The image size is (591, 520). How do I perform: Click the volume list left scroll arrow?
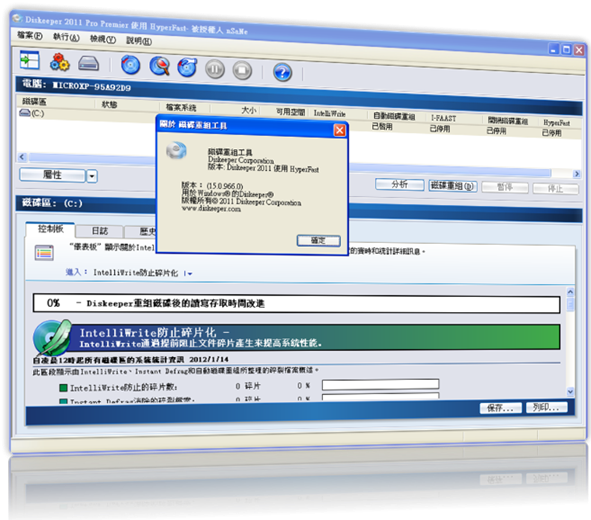(x=22, y=157)
